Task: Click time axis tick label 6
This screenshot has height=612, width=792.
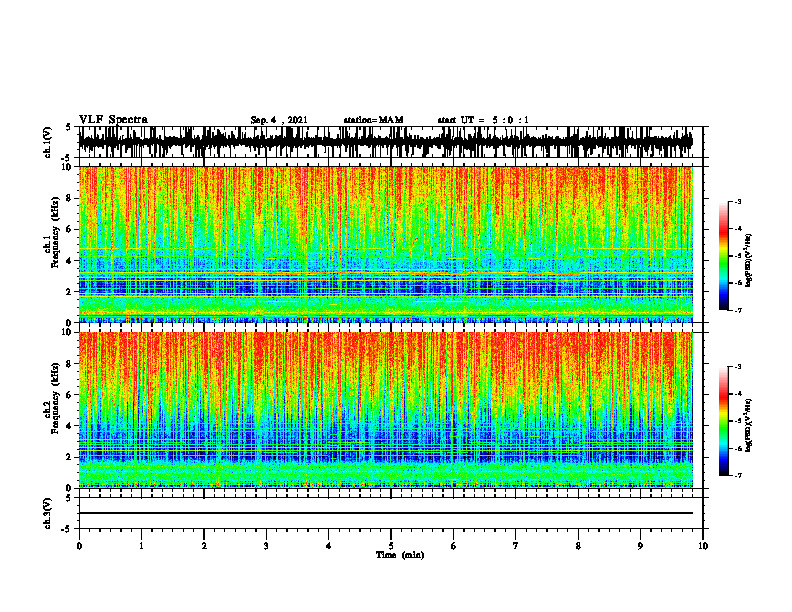Action: [x=454, y=546]
